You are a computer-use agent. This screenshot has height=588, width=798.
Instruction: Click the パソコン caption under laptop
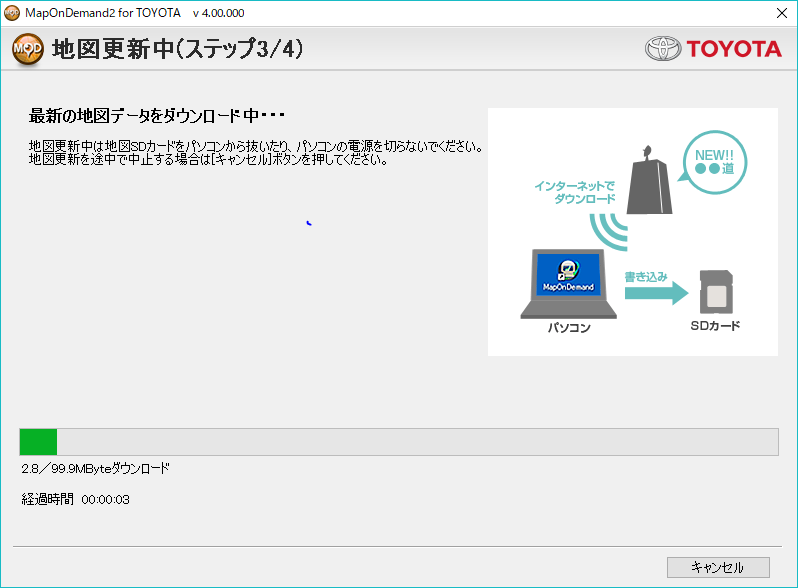click(569, 327)
